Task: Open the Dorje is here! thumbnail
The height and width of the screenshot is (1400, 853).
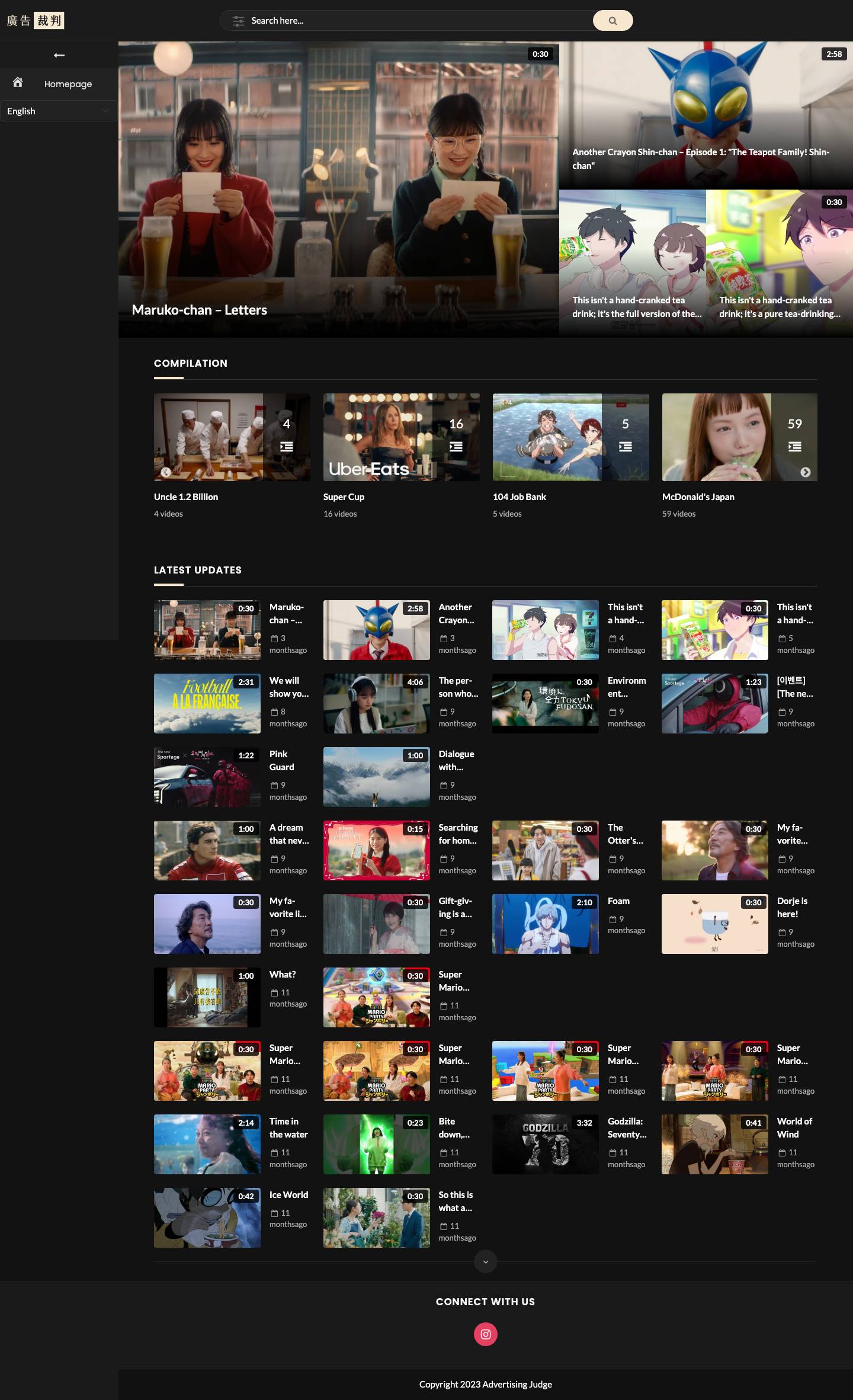Action: 715,924
